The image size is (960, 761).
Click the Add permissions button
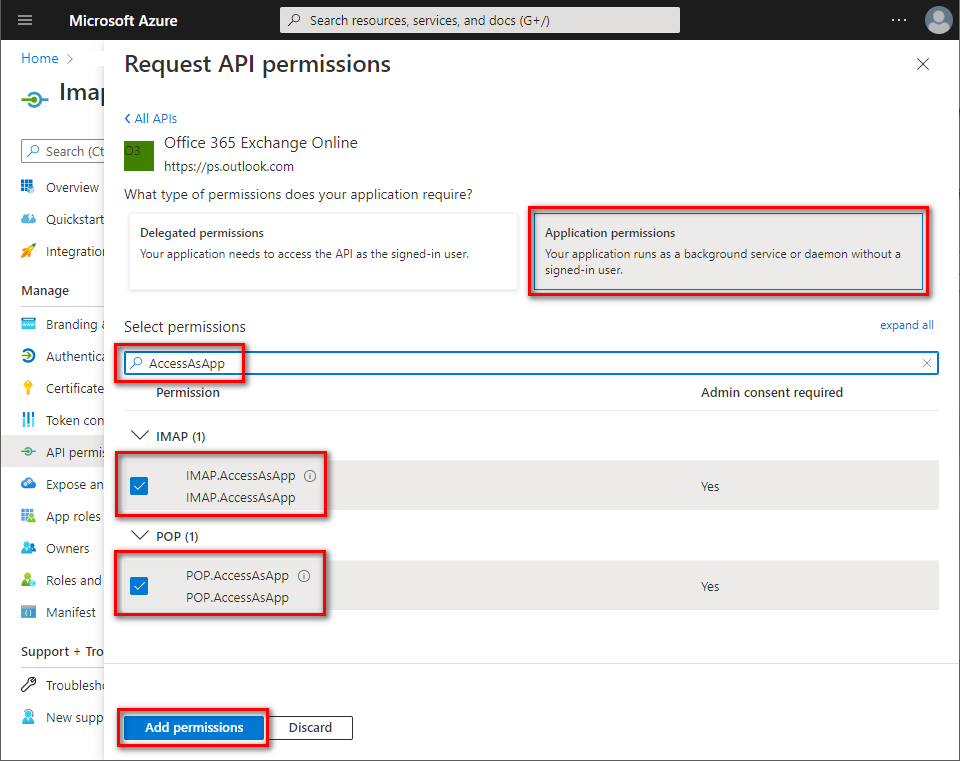click(x=194, y=727)
